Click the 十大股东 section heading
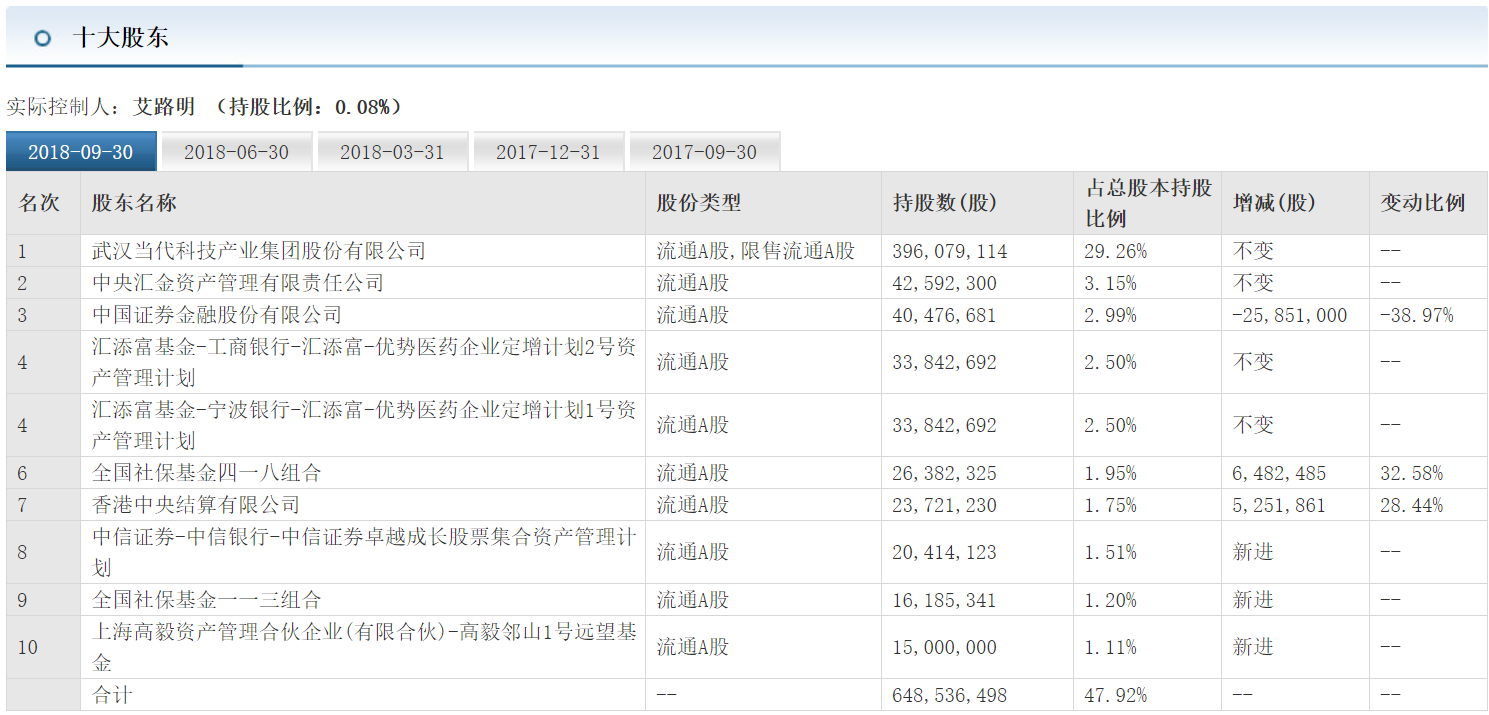The width and height of the screenshot is (1489, 715). pos(120,38)
